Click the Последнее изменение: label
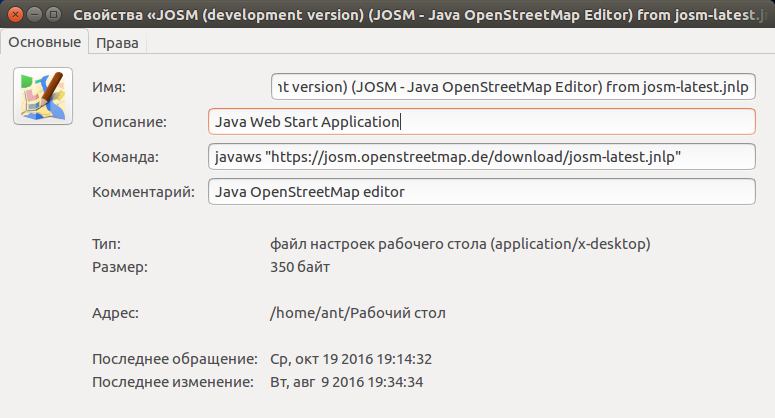Viewport: 775px width, 418px height. click(x=173, y=382)
